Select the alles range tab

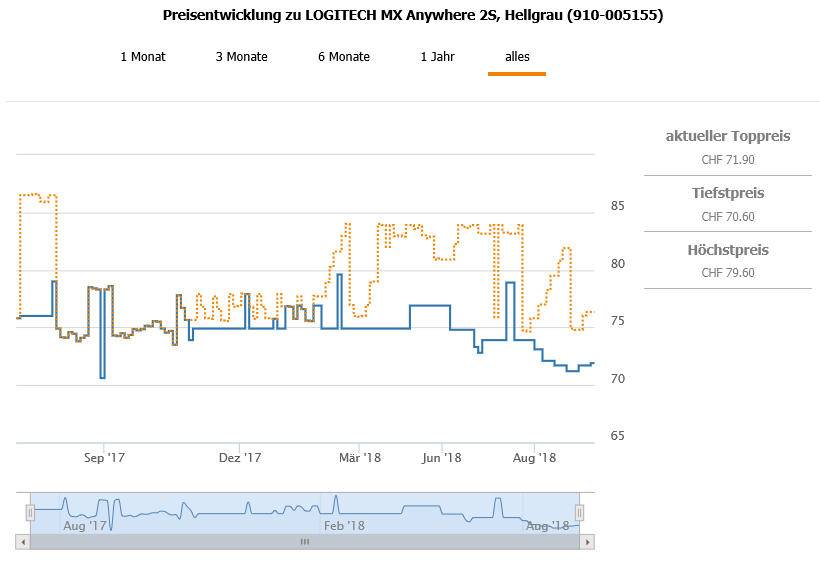click(517, 57)
